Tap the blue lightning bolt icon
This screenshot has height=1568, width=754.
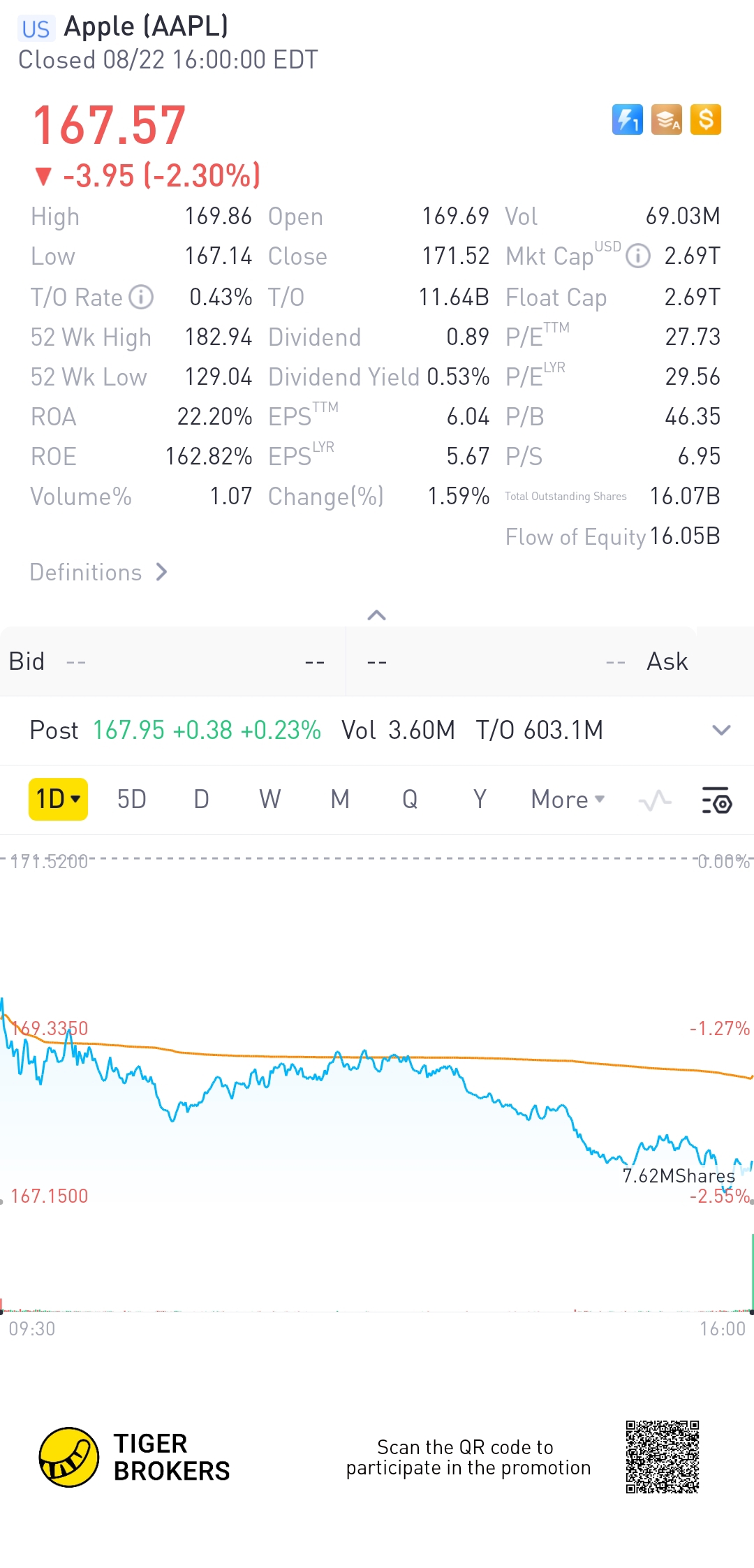(627, 119)
